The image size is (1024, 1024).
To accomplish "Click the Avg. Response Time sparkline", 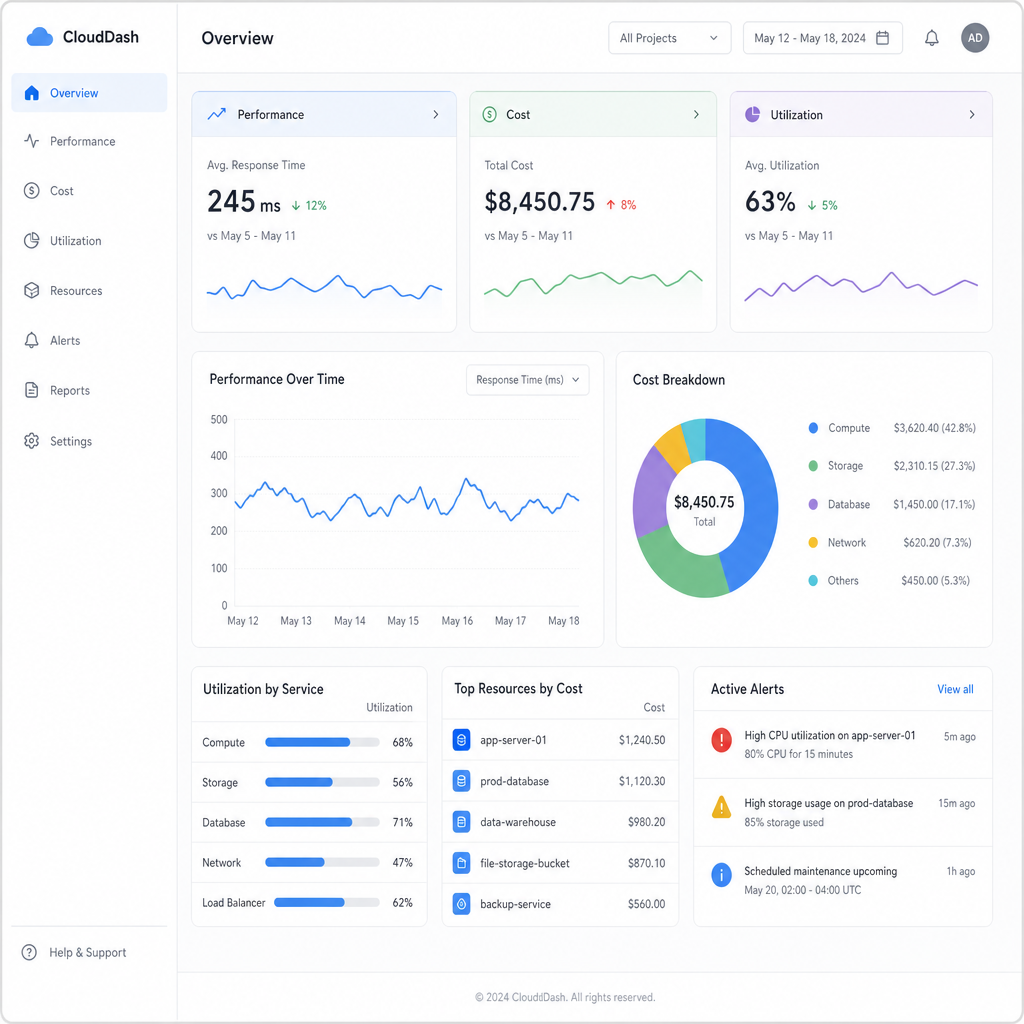I will coord(324,287).
